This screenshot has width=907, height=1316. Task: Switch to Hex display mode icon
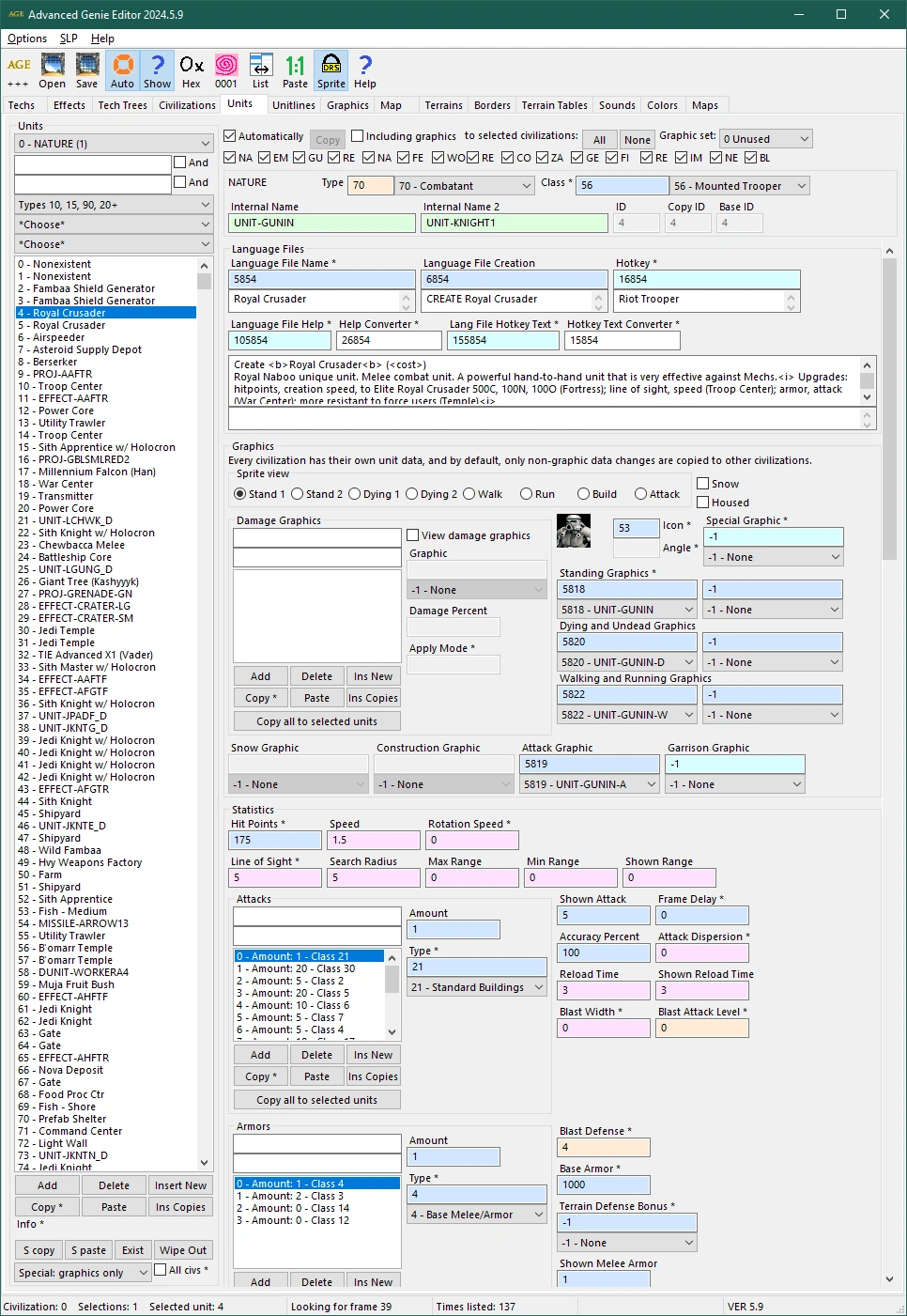click(x=192, y=71)
